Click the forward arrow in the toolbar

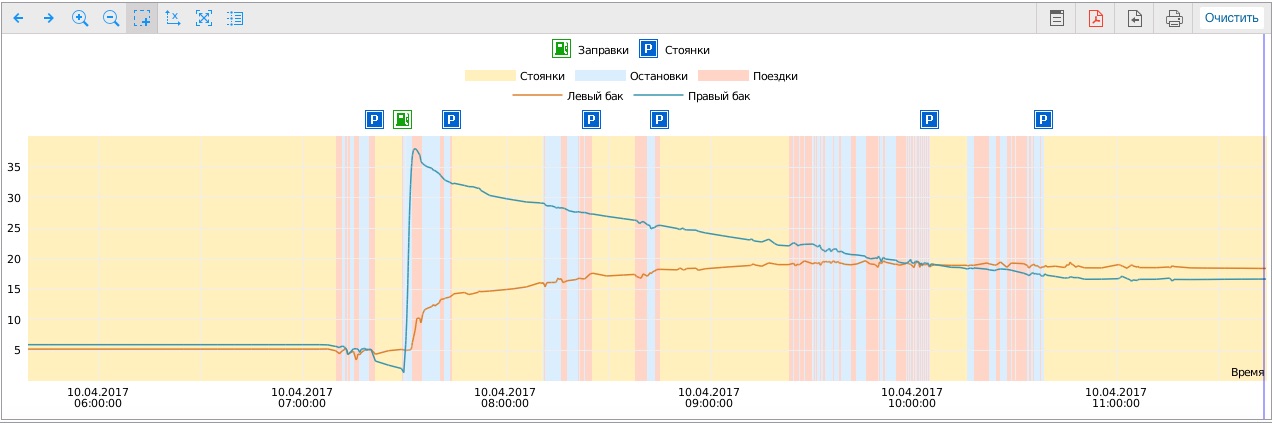coord(48,18)
